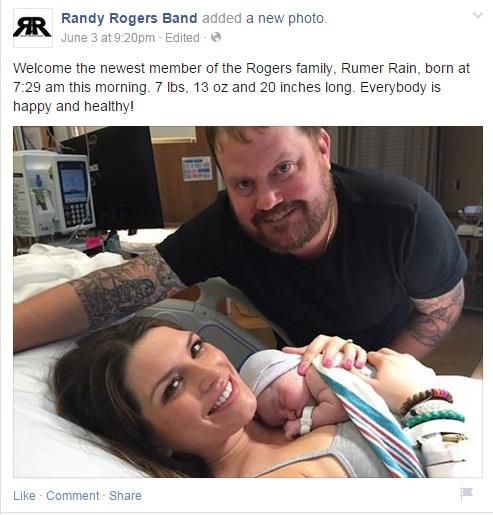Click the man's face in the photo
The image size is (493, 515).
click(x=275, y=190)
